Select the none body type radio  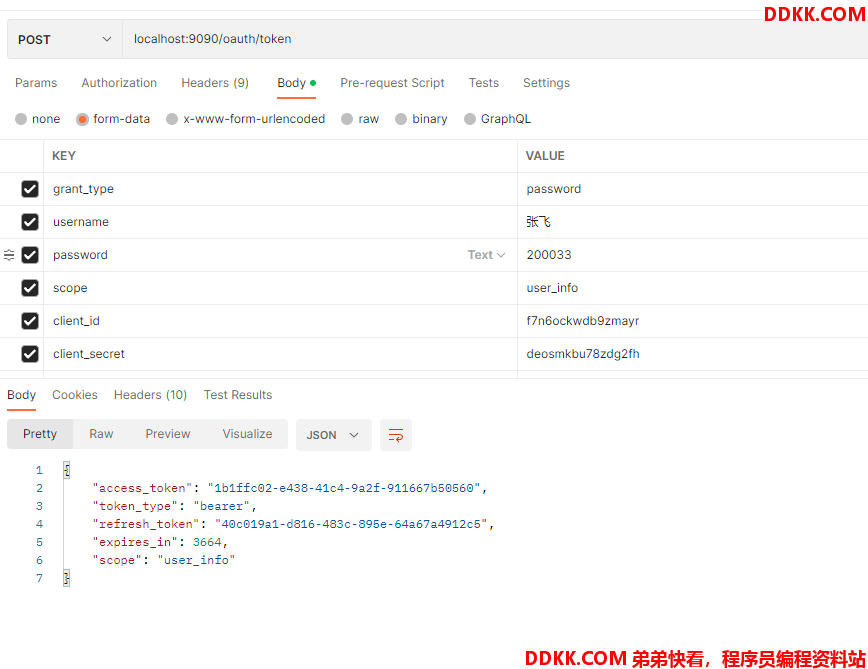point(21,119)
